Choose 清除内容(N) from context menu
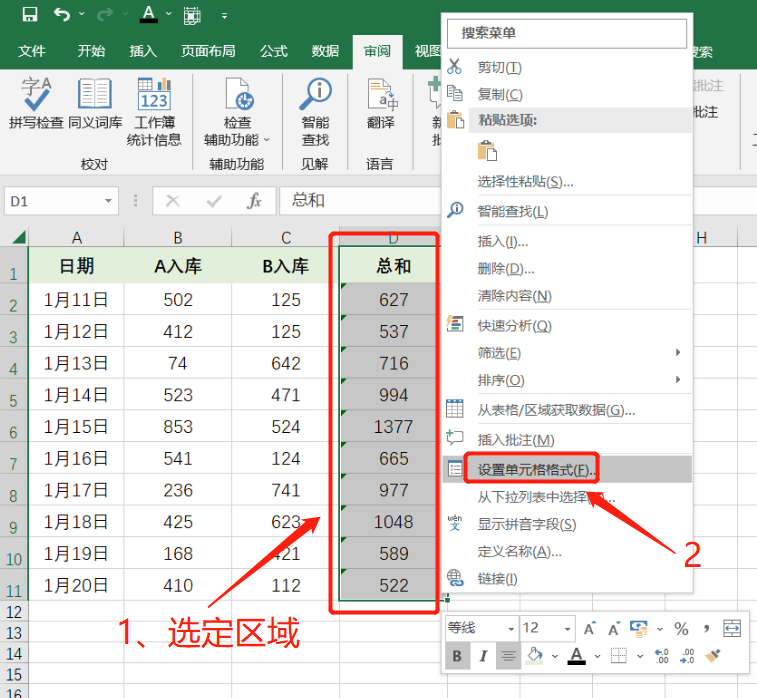757x698 pixels. tap(567, 295)
